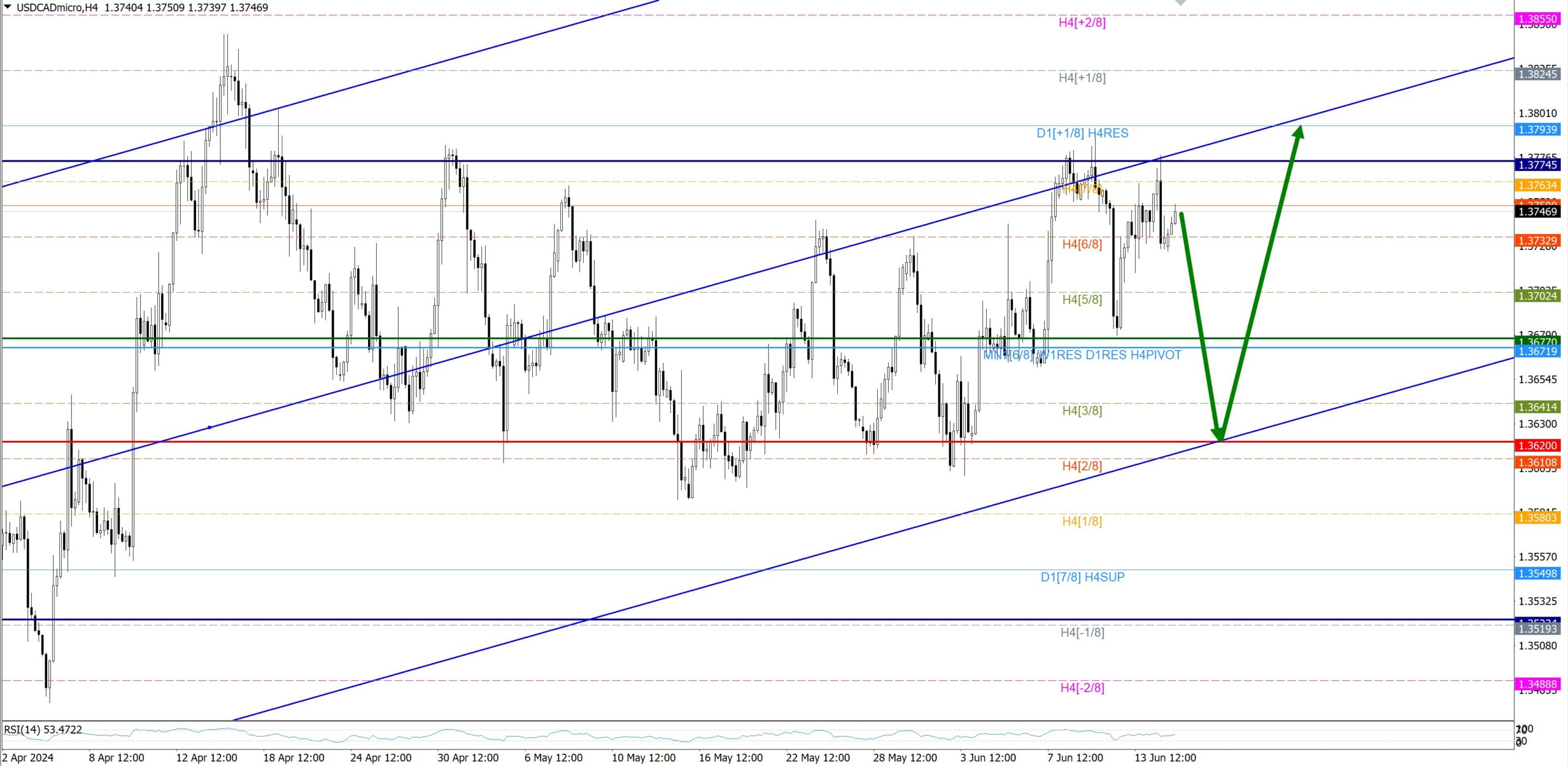The width and height of the screenshot is (1568, 766).
Task: Click the green 1.37024 price tag
Action: 1537,296
